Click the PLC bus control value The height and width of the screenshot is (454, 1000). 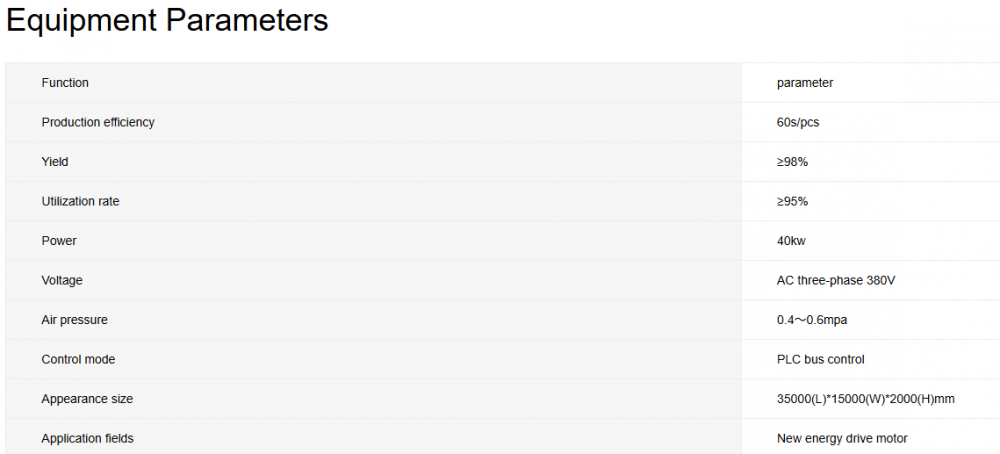820,359
